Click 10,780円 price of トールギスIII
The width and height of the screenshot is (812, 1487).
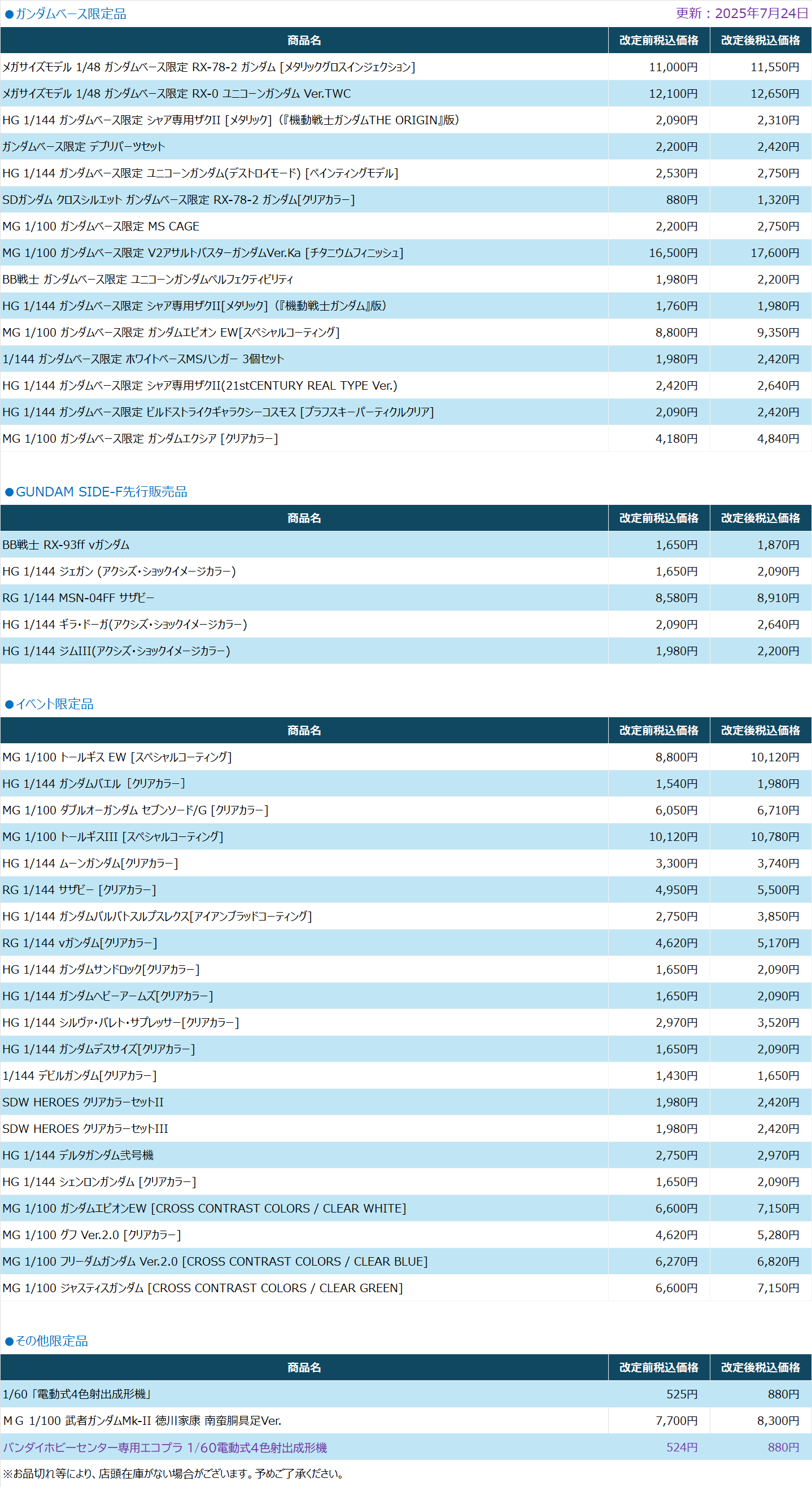[x=775, y=837]
